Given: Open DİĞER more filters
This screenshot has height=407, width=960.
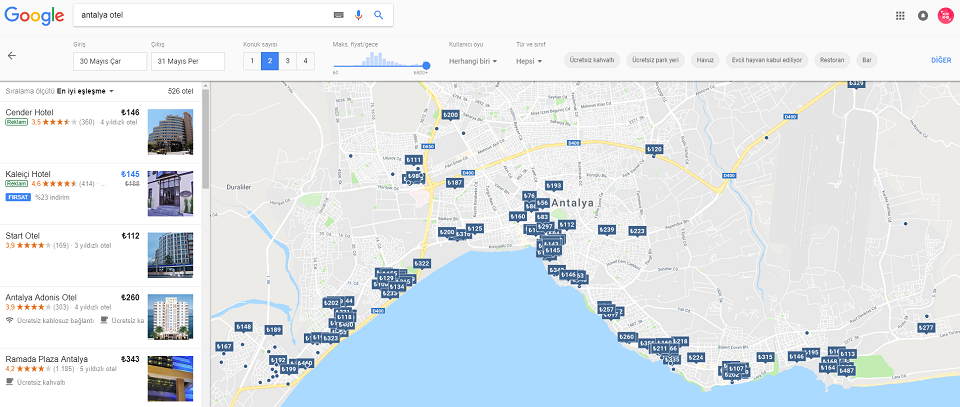Looking at the screenshot, I should click(x=941, y=60).
